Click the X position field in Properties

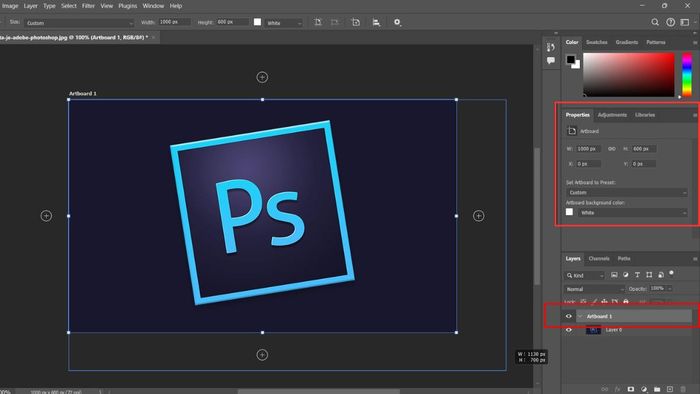tap(588, 164)
